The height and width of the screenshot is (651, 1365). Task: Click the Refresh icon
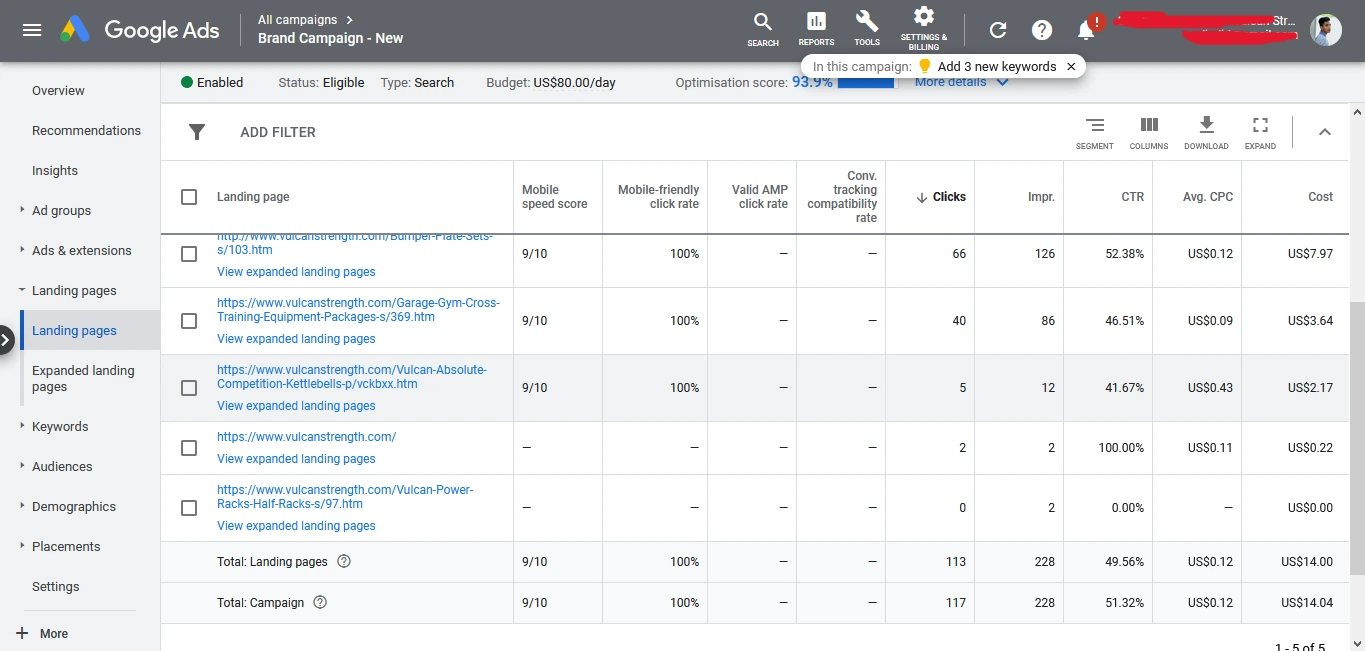pyautogui.click(x=998, y=30)
